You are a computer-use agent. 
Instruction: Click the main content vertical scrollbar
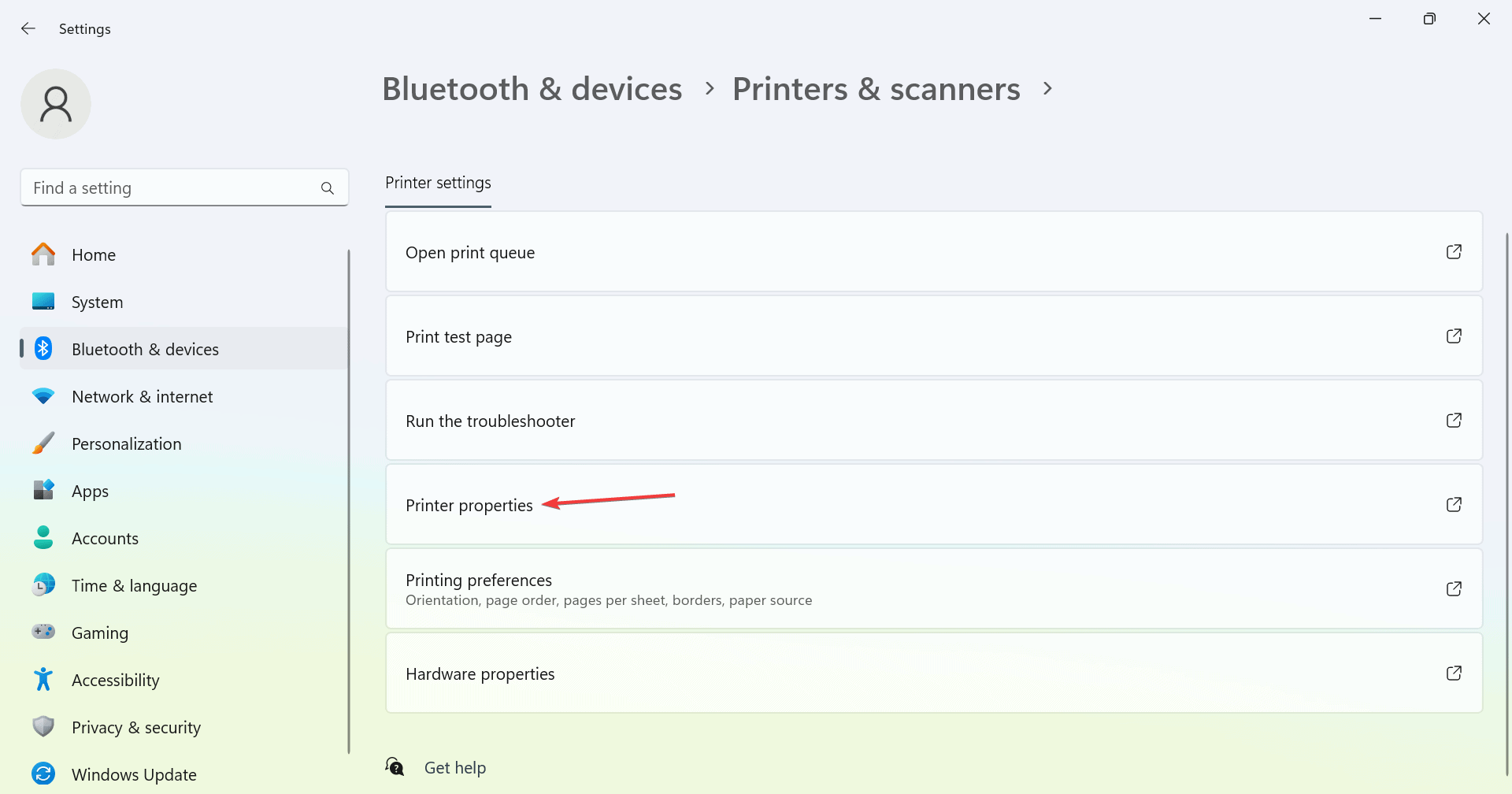1506,504
